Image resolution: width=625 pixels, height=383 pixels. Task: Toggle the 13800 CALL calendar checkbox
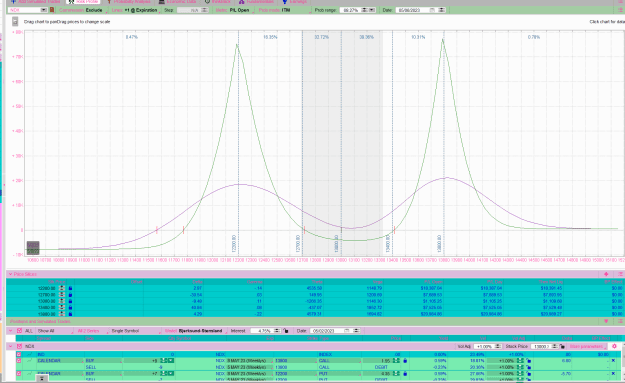(18, 361)
